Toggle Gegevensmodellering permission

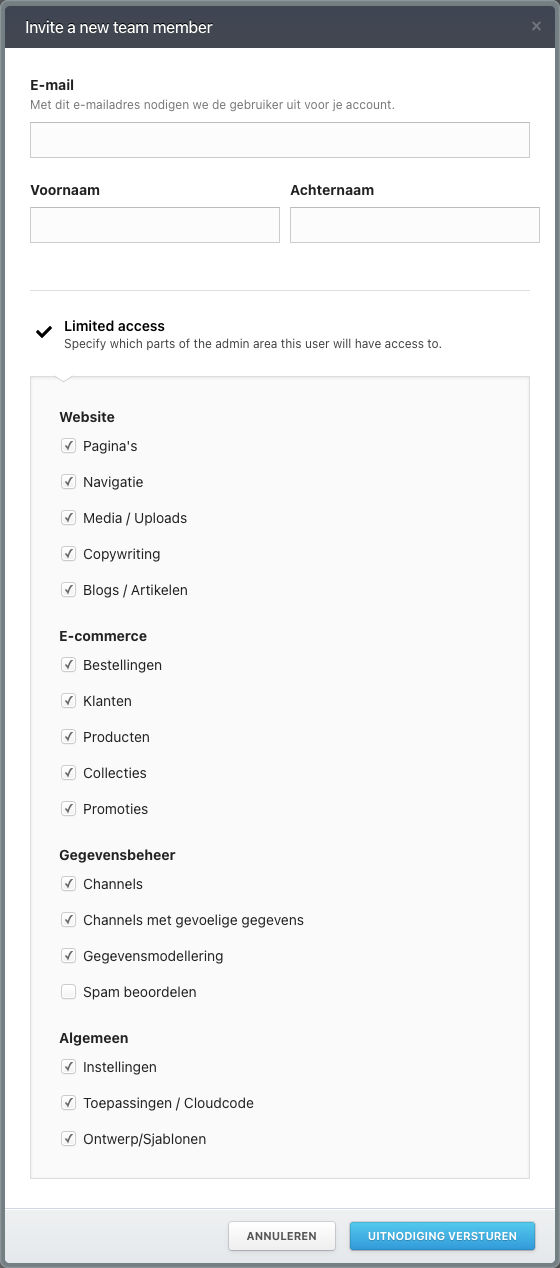point(68,956)
